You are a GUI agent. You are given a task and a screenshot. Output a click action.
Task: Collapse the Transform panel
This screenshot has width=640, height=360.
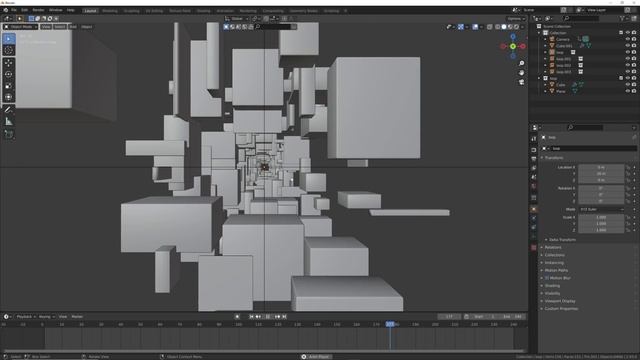point(553,158)
